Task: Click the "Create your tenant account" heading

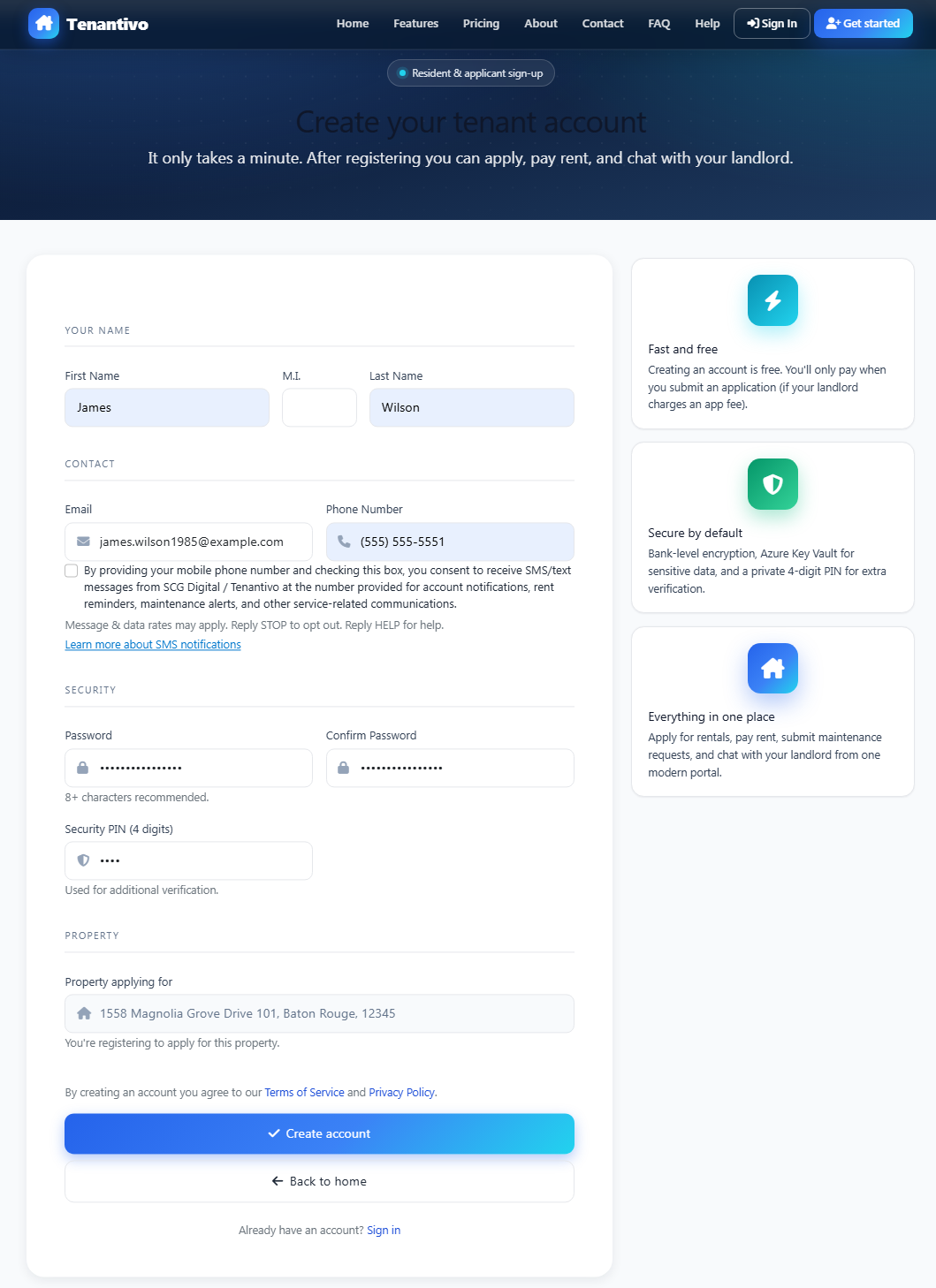Action: [x=471, y=122]
